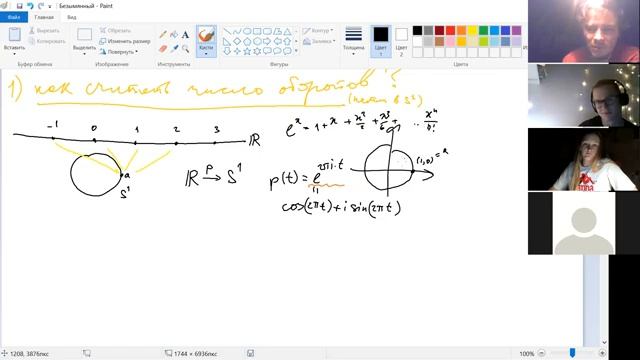Click the vertical scrollbar down arrow

pyautogui.click(x=604, y=342)
